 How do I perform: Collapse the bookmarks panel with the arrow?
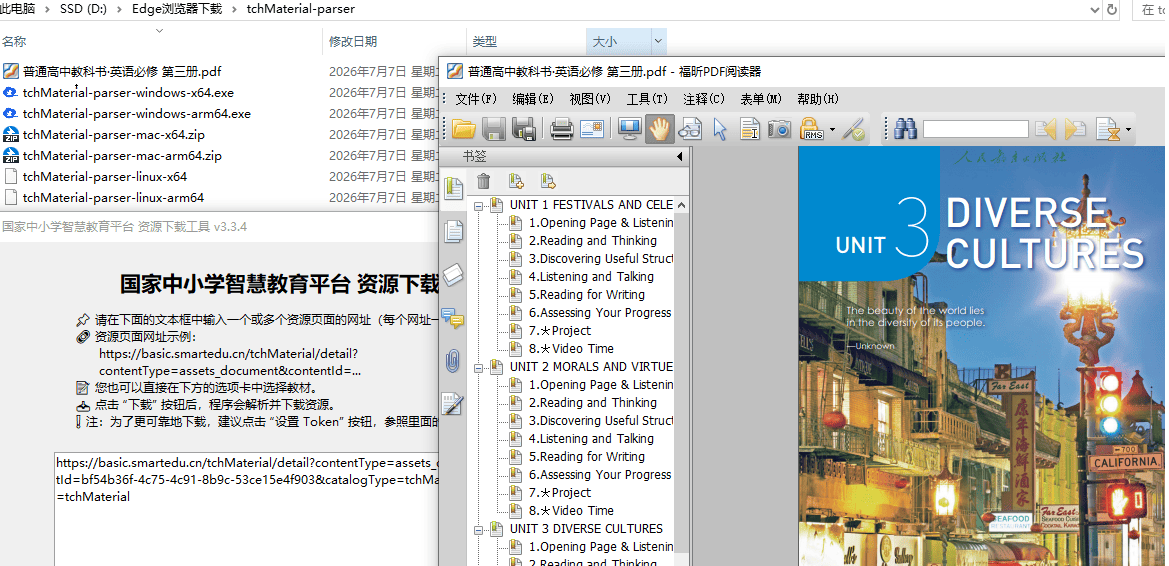(x=680, y=157)
